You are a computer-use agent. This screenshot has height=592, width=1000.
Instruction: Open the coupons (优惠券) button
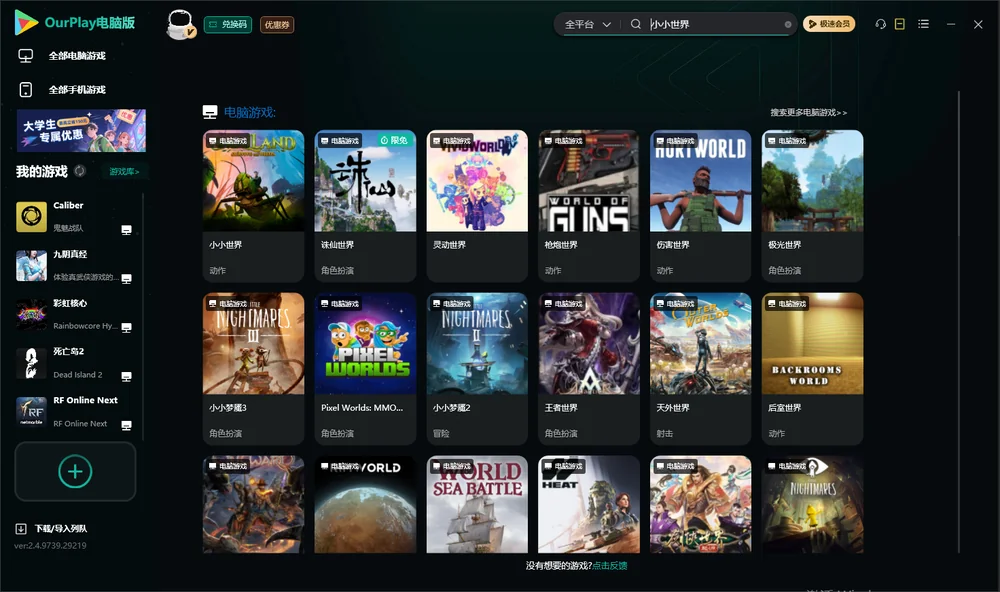coord(277,25)
